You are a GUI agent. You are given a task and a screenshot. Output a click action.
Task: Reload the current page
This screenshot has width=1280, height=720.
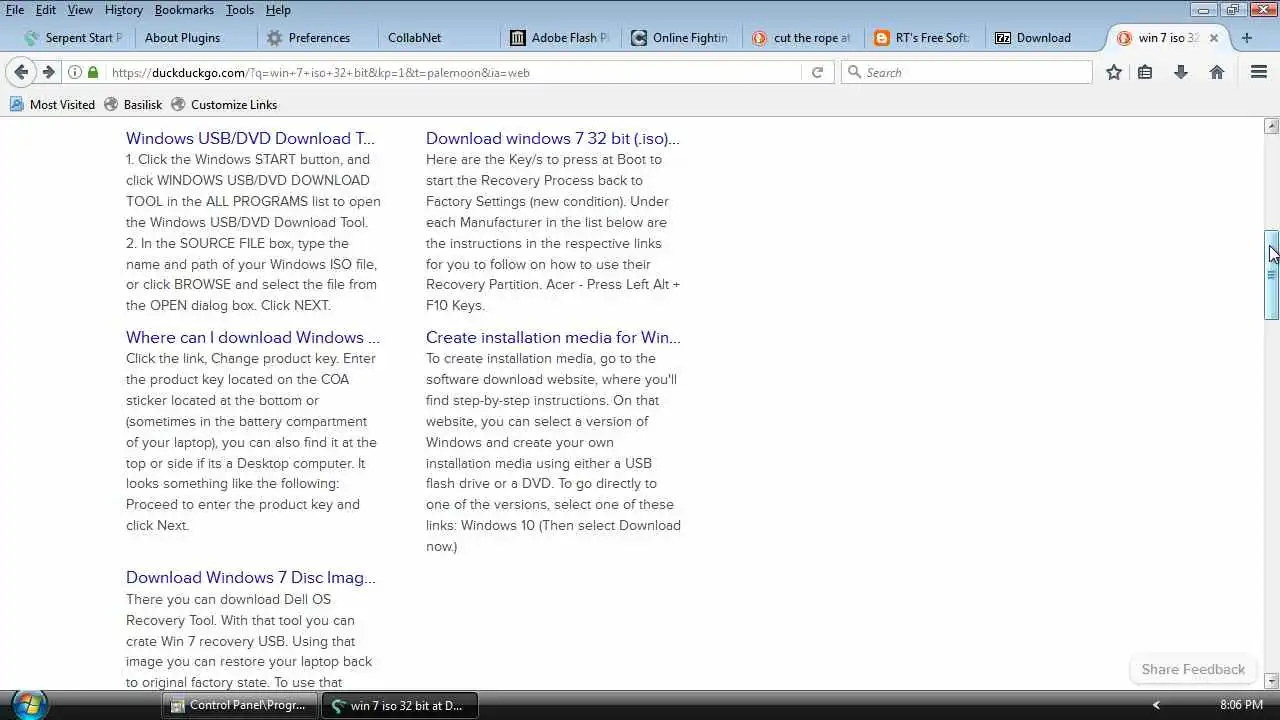(x=817, y=72)
